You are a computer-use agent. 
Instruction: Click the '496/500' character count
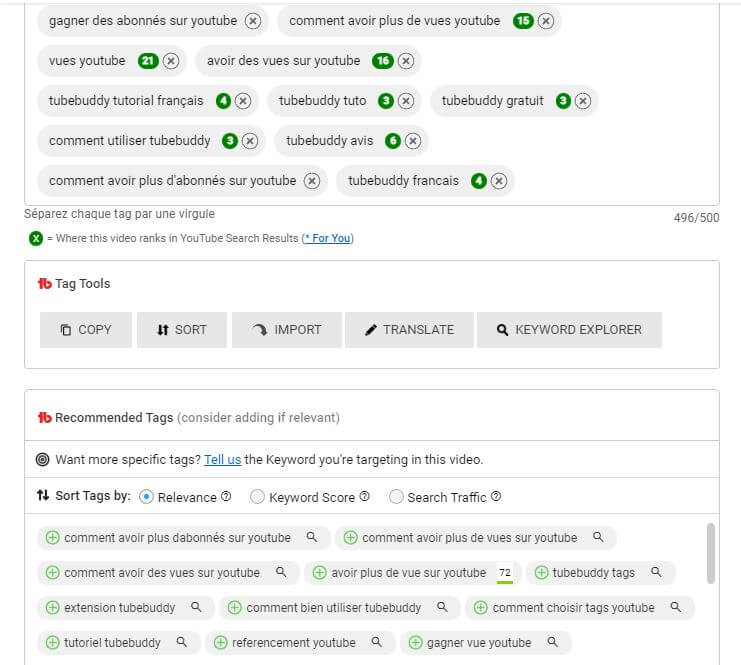pyautogui.click(x=697, y=218)
